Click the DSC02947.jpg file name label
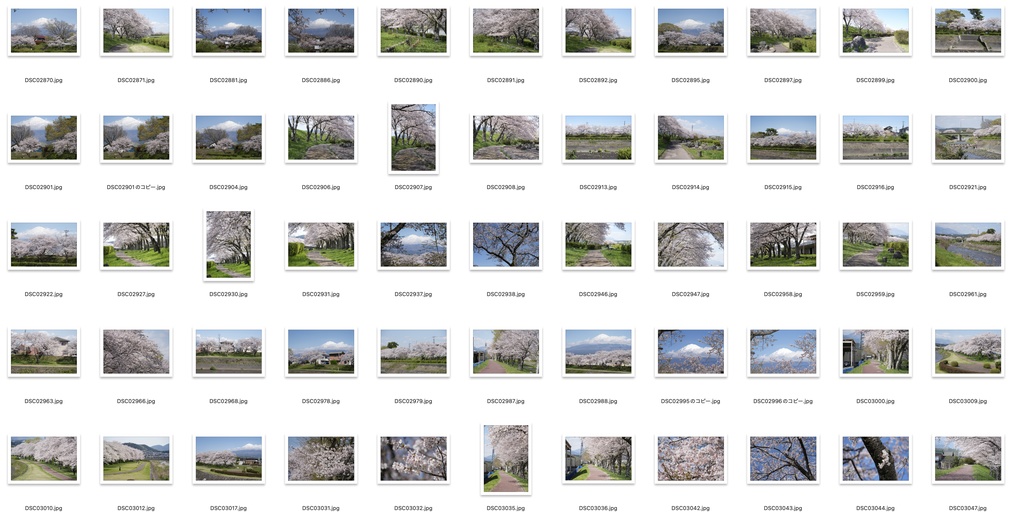Viewport: 1024px width, 524px height. coord(690,295)
